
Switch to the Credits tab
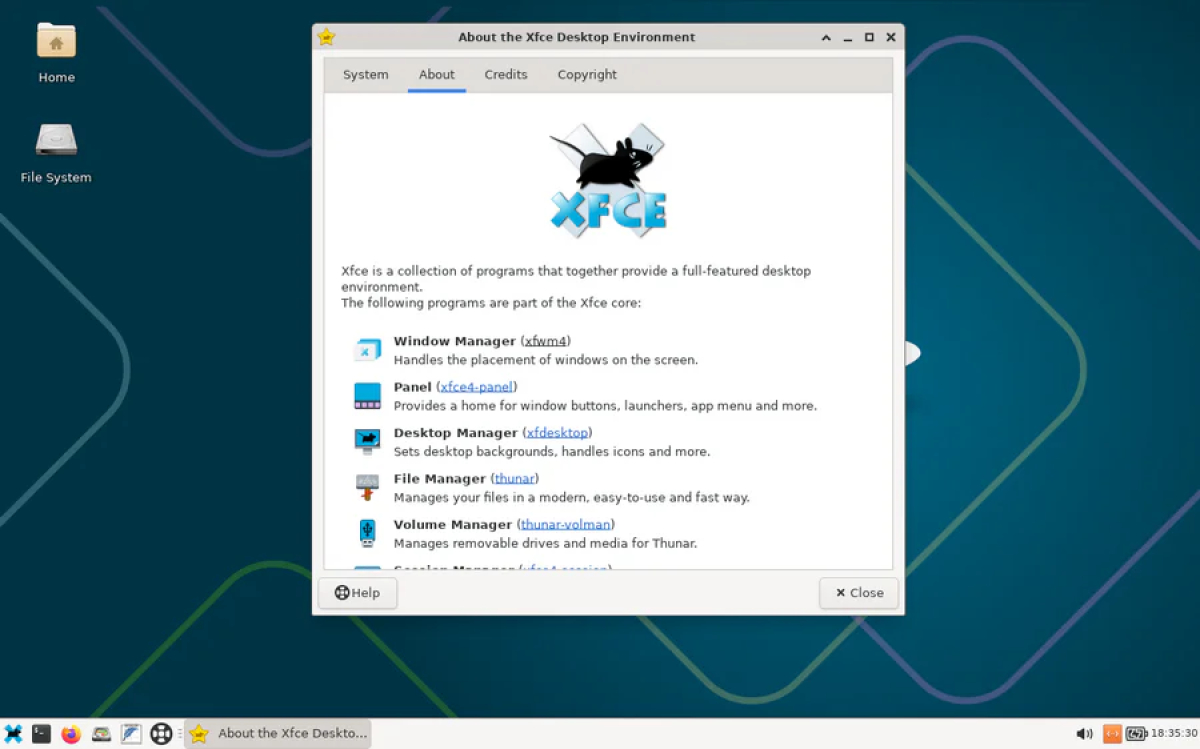(x=505, y=75)
